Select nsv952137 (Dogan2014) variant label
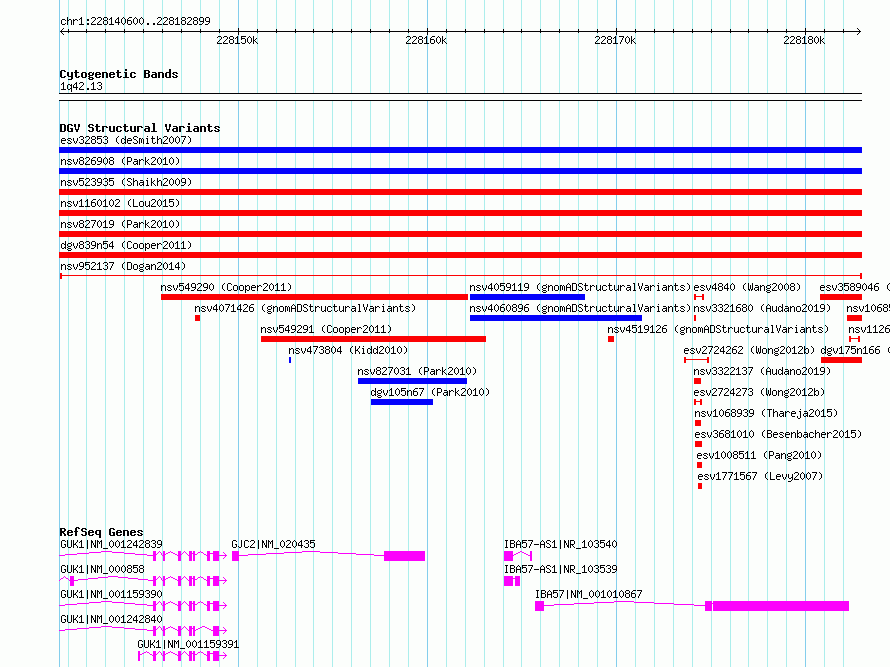This screenshot has height=667, width=890. pos(123,266)
